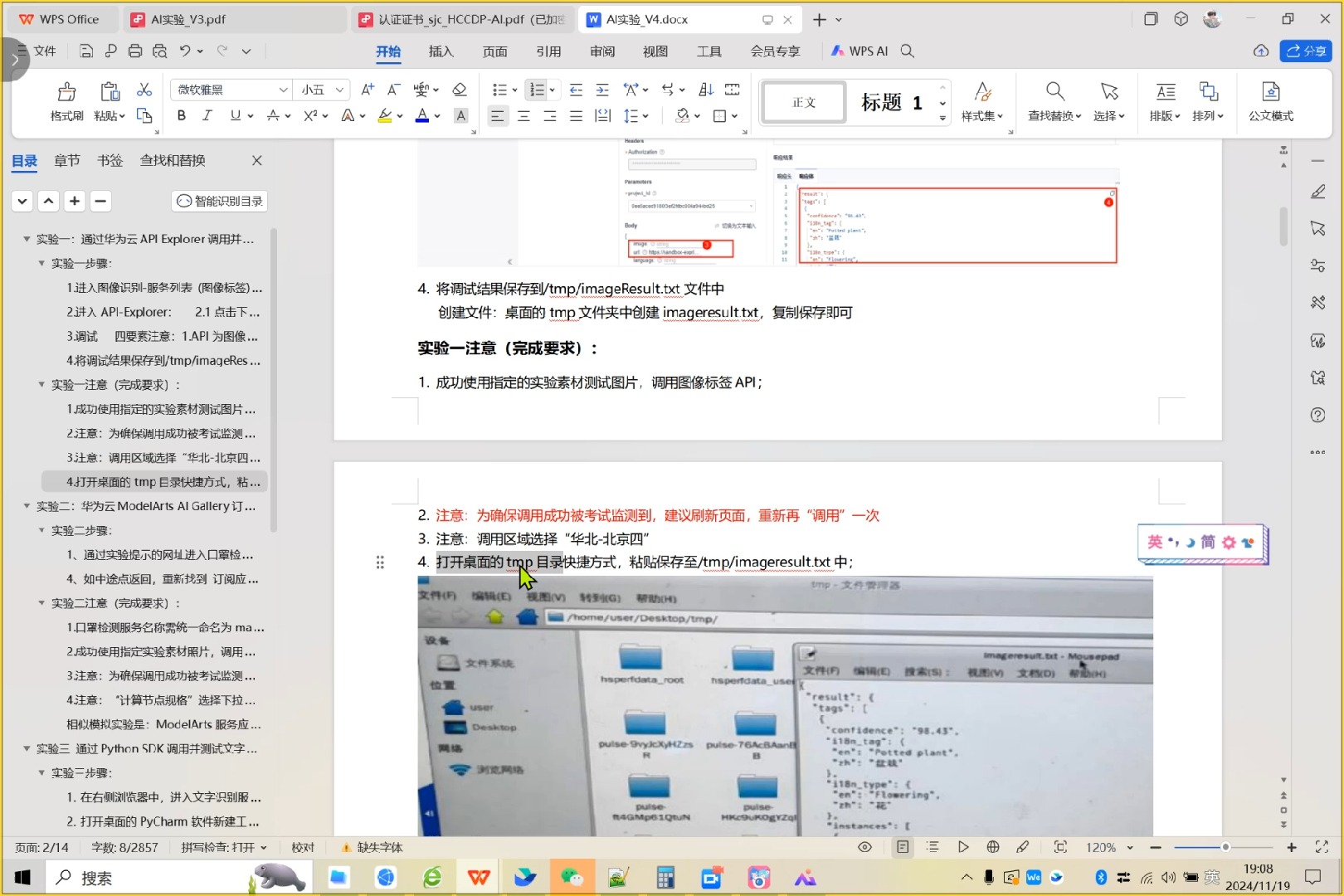This screenshot has height=896, width=1344.
Task: Click the decrease indent icon
Action: [x=576, y=90]
